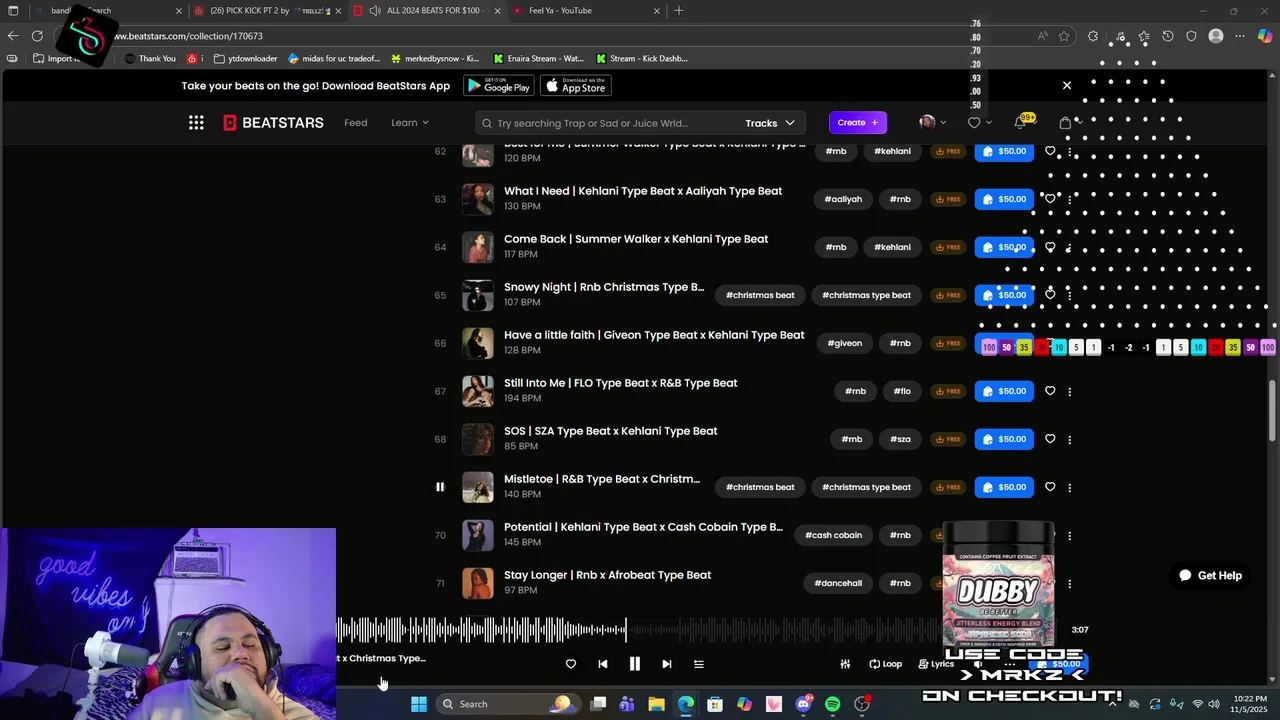Open the Stay Longer beat thumbnail
Image resolution: width=1280 pixels, height=720 pixels.
pyautogui.click(x=478, y=583)
